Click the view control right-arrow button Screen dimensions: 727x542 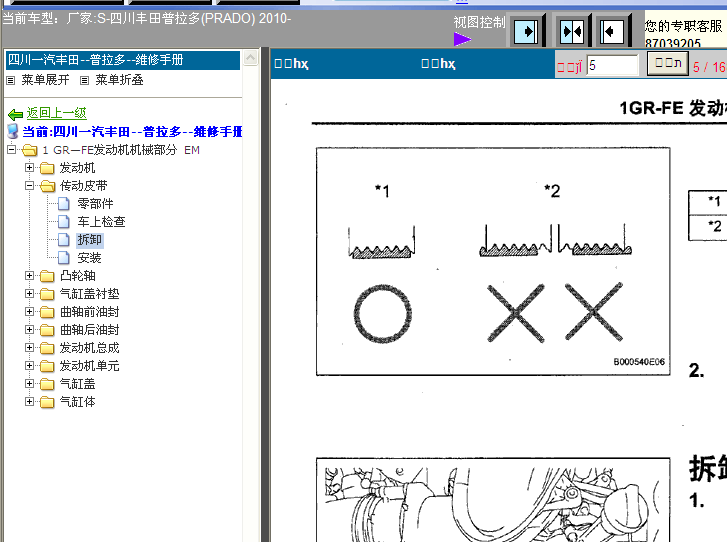526,32
